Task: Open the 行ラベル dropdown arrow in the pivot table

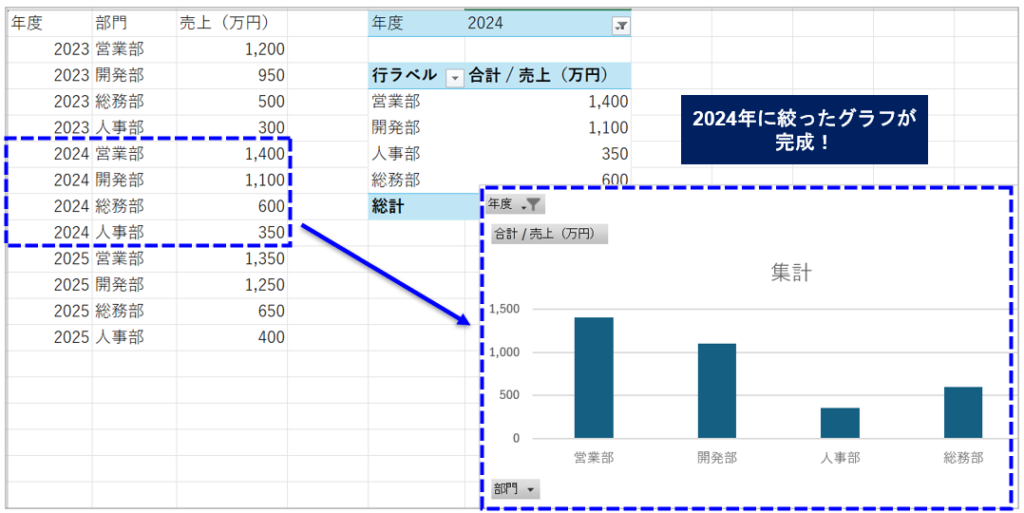Action: tap(454, 78)
